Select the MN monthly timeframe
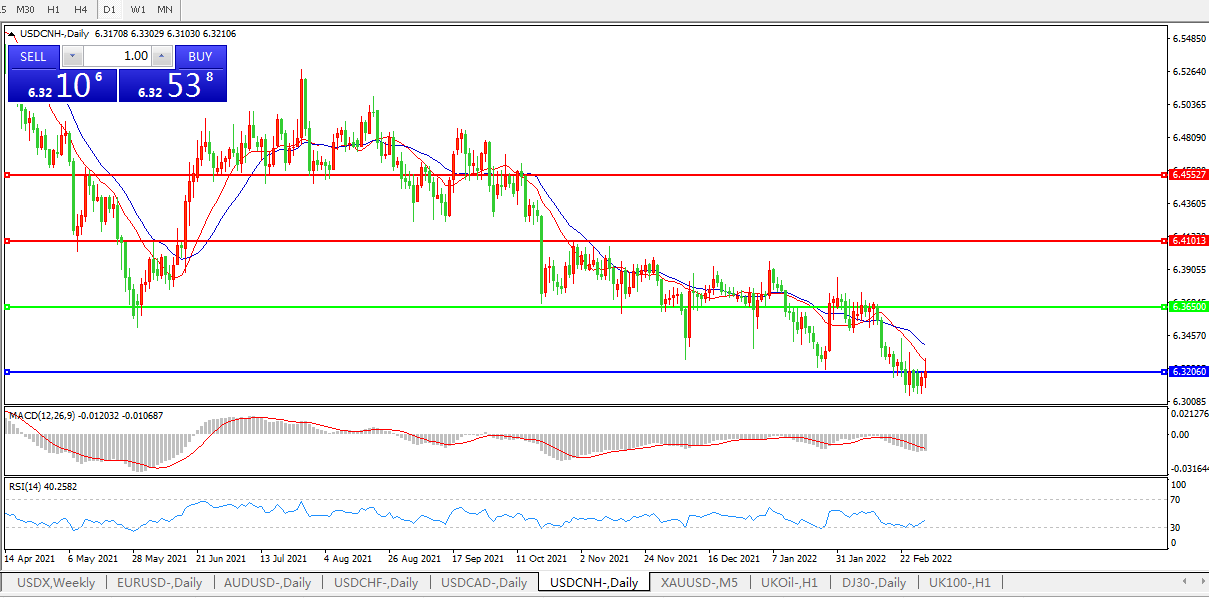This screenshot has height=598, width=1209. pyautogui.click(x=165, y=9)
